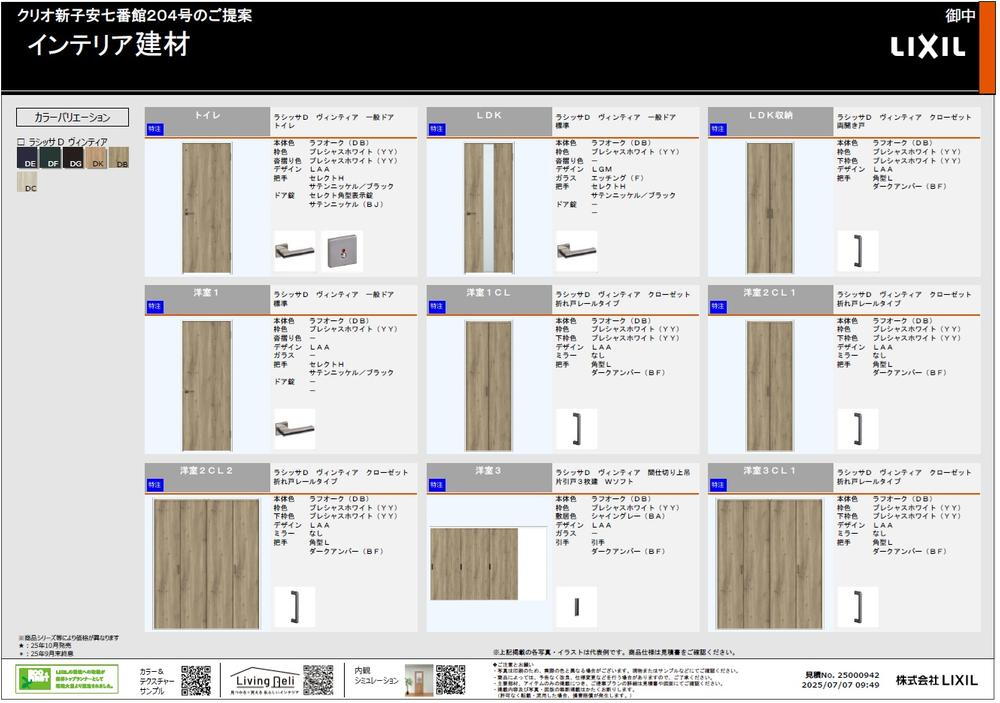Open the 洋室2CL1 closet door preview
This screenshot has width=1000, height=703.
pos(770,386)
